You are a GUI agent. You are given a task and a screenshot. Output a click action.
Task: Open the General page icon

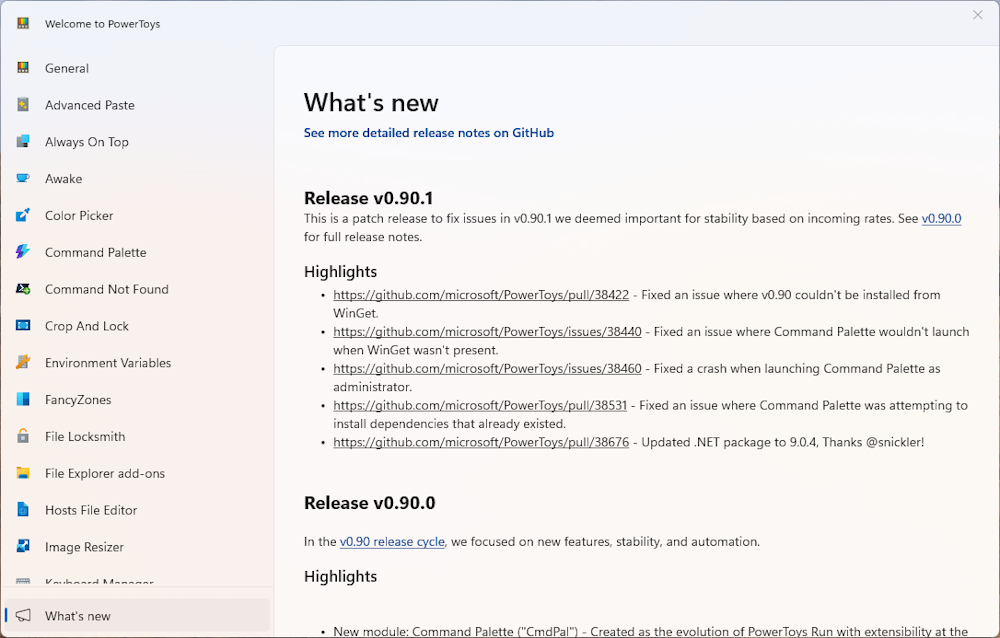(23, 68)
